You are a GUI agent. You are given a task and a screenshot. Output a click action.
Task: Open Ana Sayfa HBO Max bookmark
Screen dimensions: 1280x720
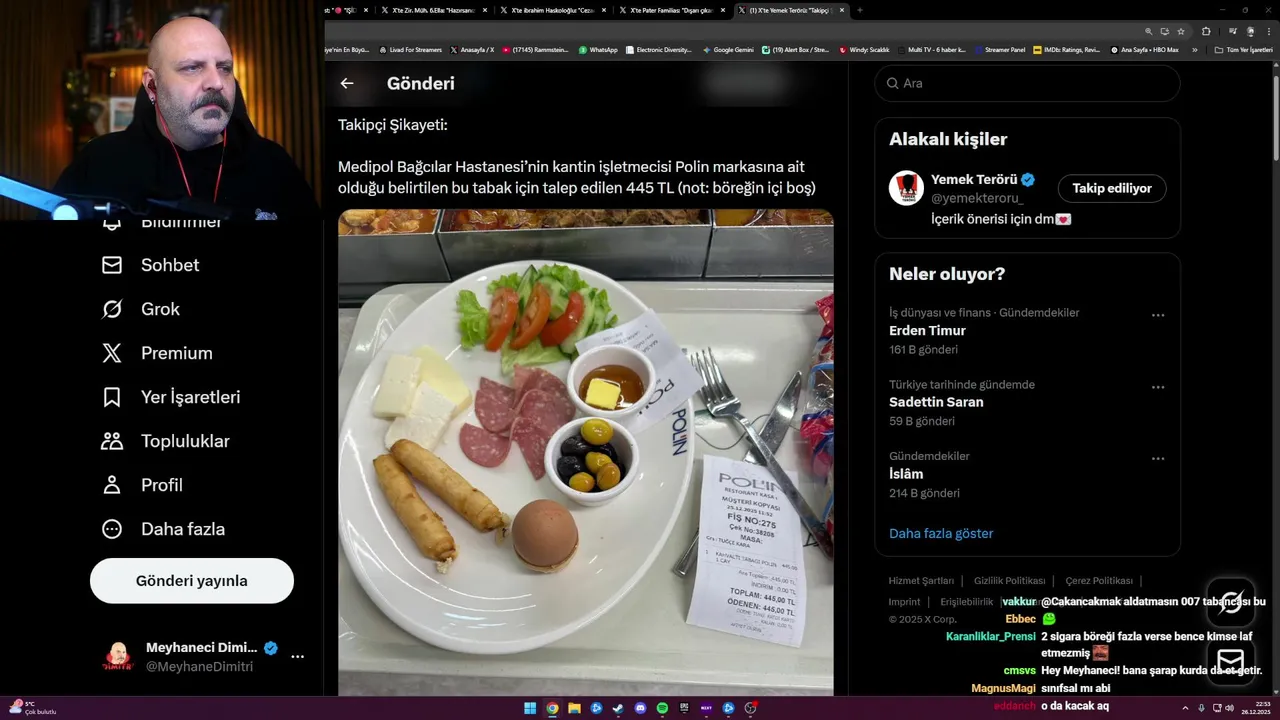[x=1144, y=50]
